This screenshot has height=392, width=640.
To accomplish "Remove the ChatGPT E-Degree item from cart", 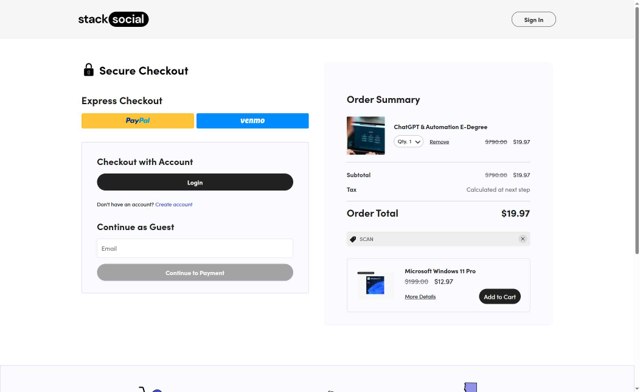I will point(439,142).
